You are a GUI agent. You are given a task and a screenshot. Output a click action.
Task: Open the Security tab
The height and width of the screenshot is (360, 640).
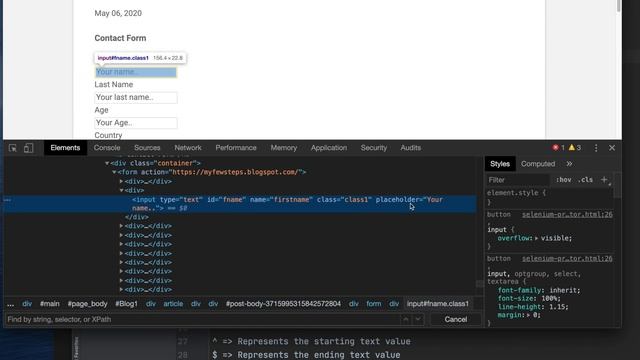[373, 148]
